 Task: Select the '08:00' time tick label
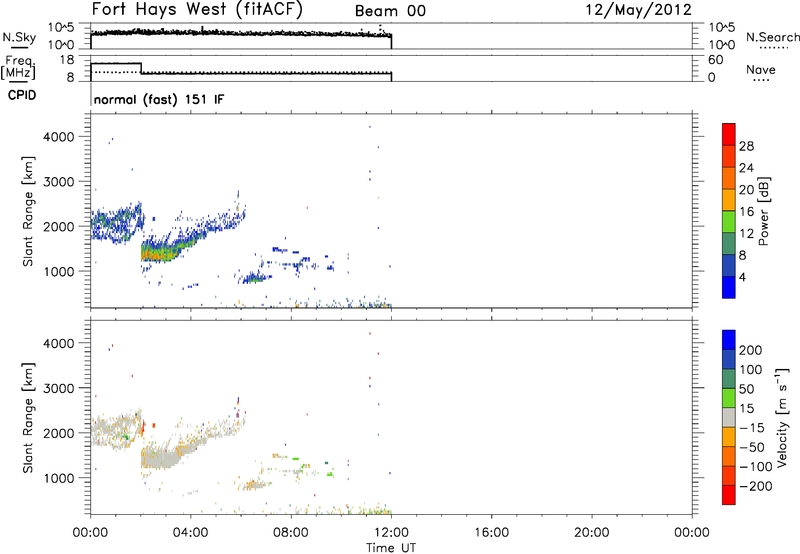coord(291,533)
